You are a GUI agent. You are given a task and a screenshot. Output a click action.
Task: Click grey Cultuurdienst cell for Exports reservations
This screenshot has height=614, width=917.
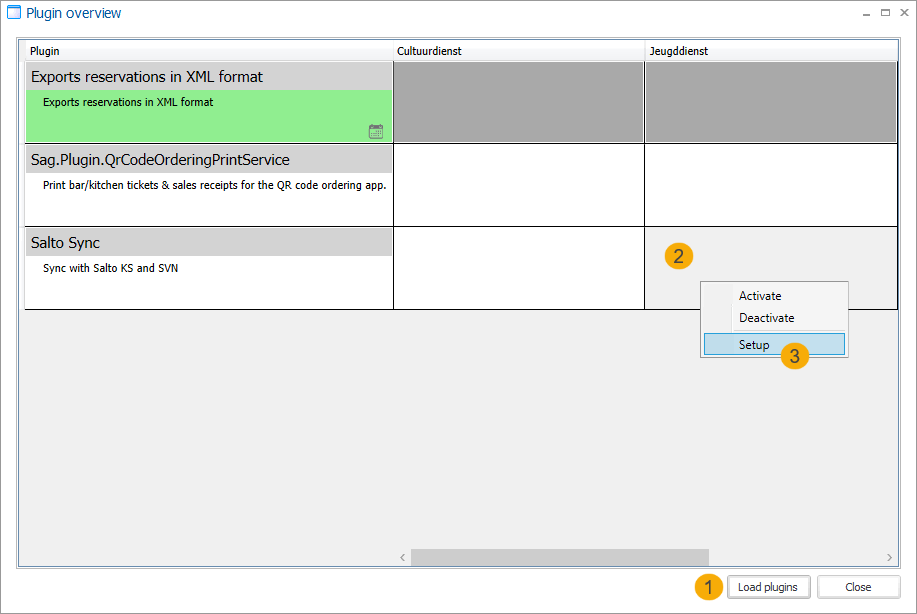pyautogui.click(x=518, y=102)
